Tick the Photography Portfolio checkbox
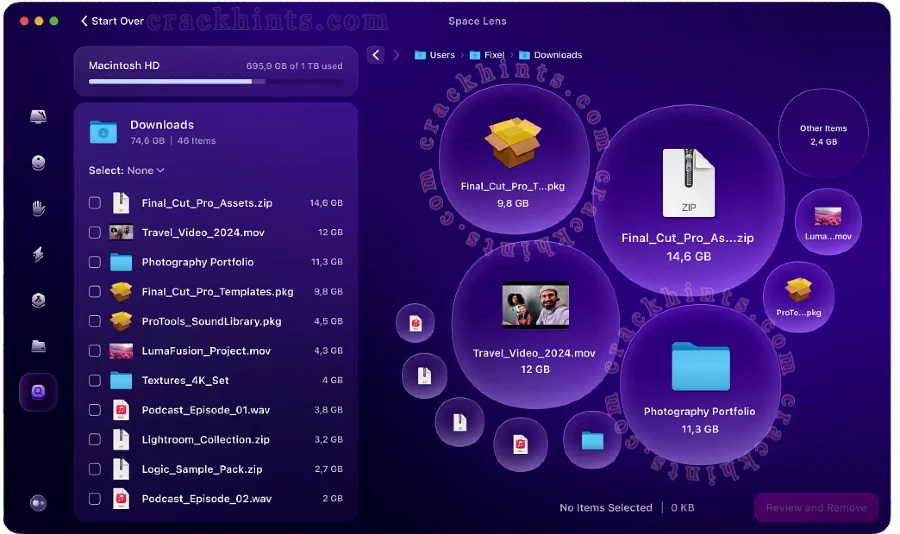Image resolution: width=900 pixels, height=534 pixels. click(x=95, y=262)
